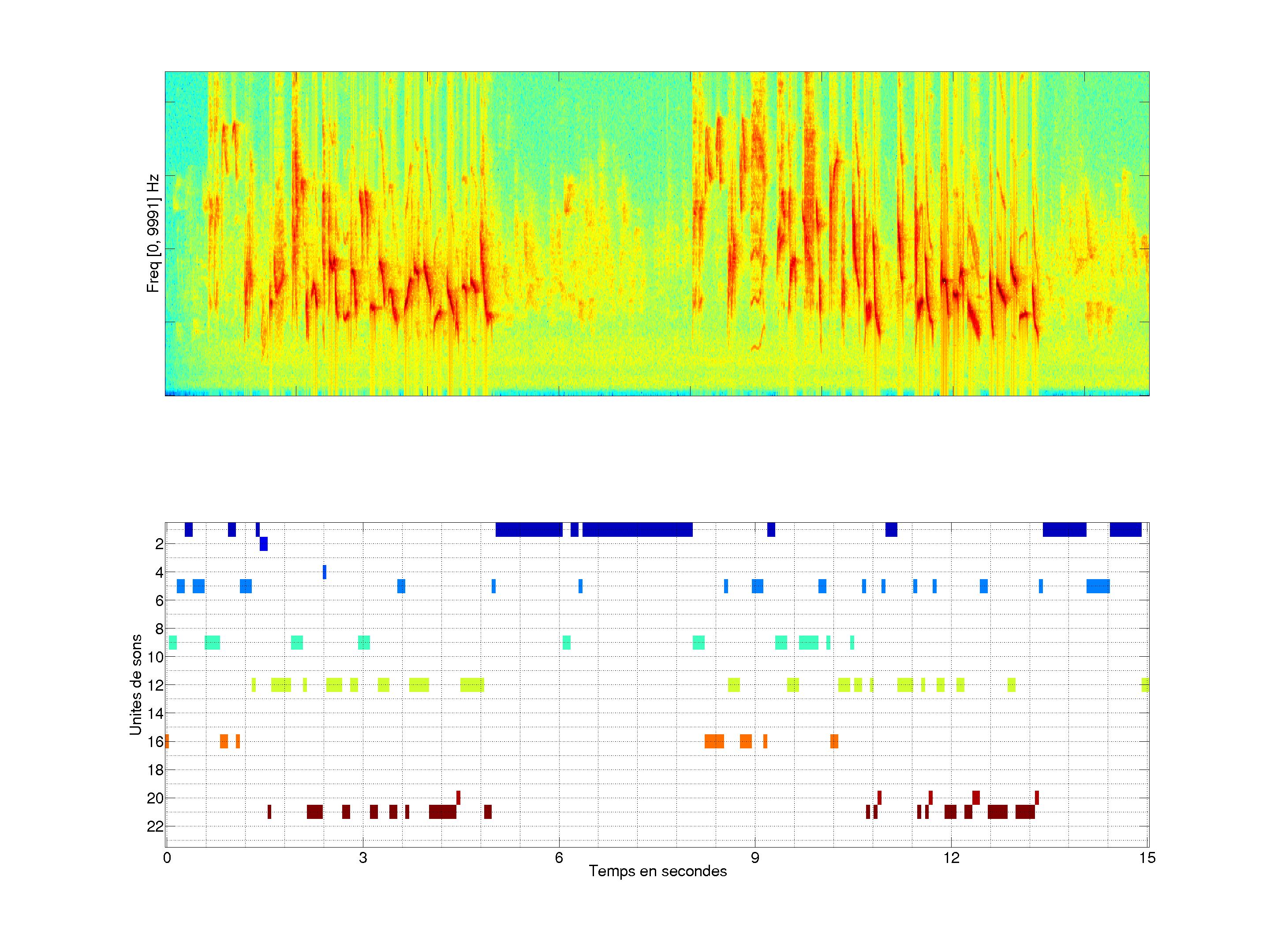Click the y-axis tick label 2
The image size is (1270, 952).
(159, 544)
